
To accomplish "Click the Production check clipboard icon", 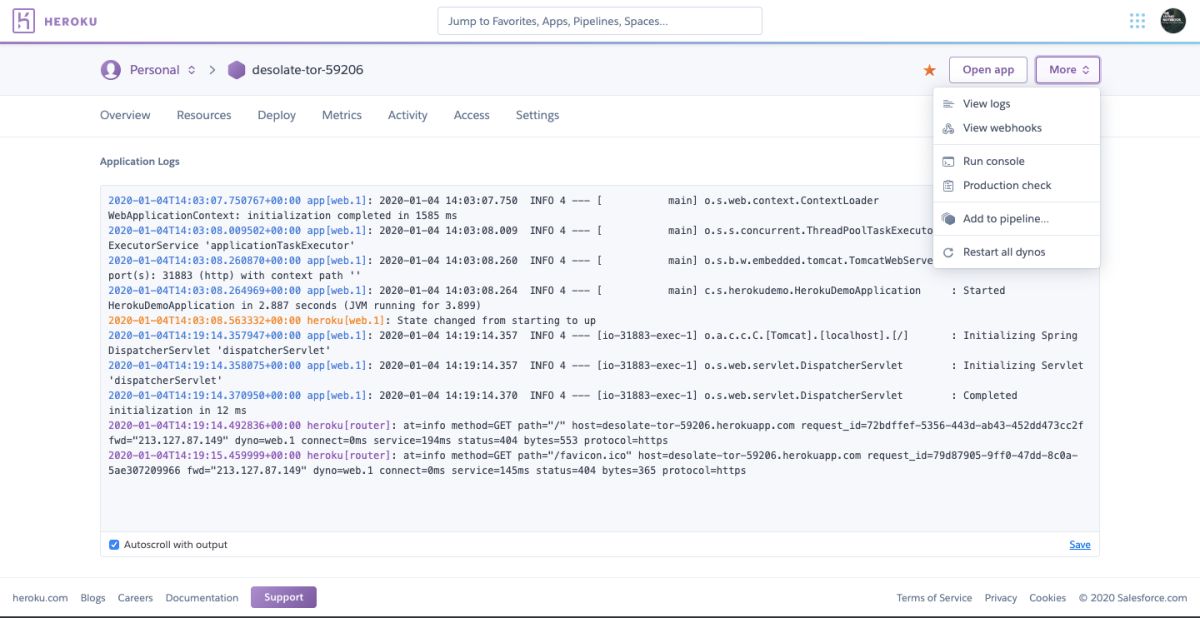I will (x=948, y=185).
